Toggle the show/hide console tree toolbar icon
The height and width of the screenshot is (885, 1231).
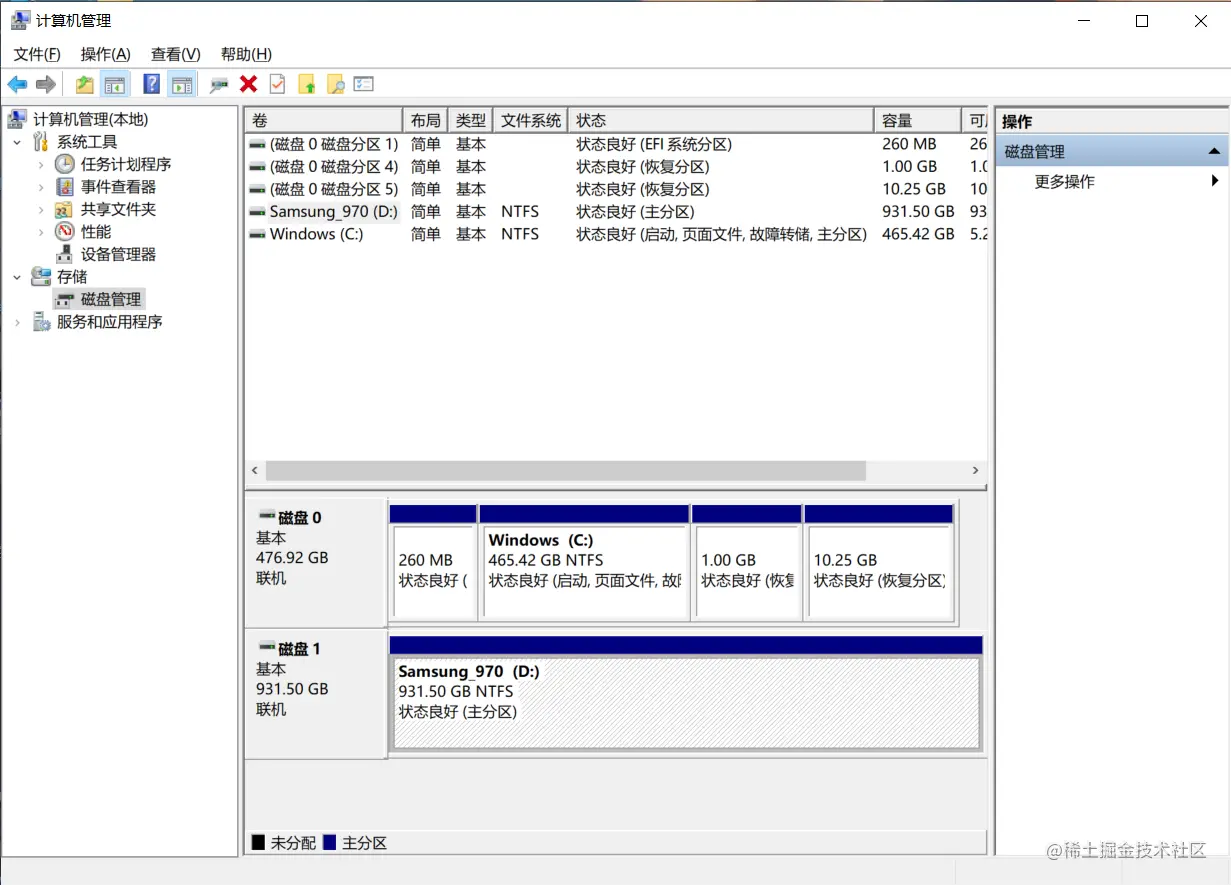click(x=115, y=85)
